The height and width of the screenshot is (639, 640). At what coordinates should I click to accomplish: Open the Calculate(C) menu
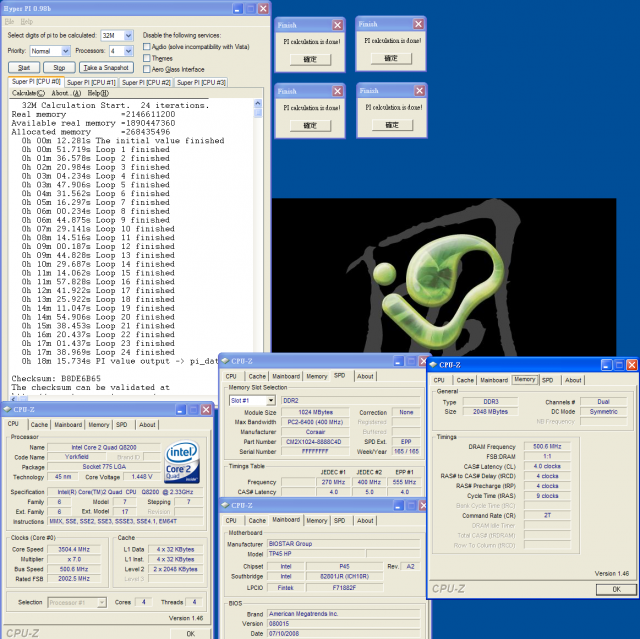28,93
